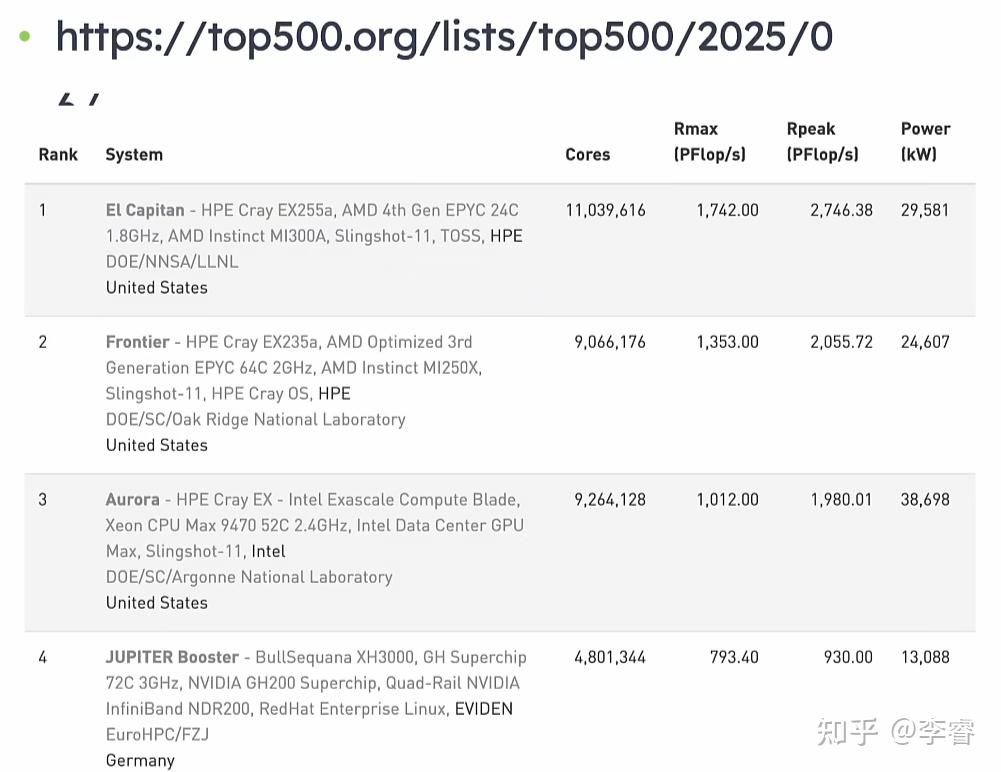1001x772 pixels.
Task: Click the System column header
Action: (134, 154)
